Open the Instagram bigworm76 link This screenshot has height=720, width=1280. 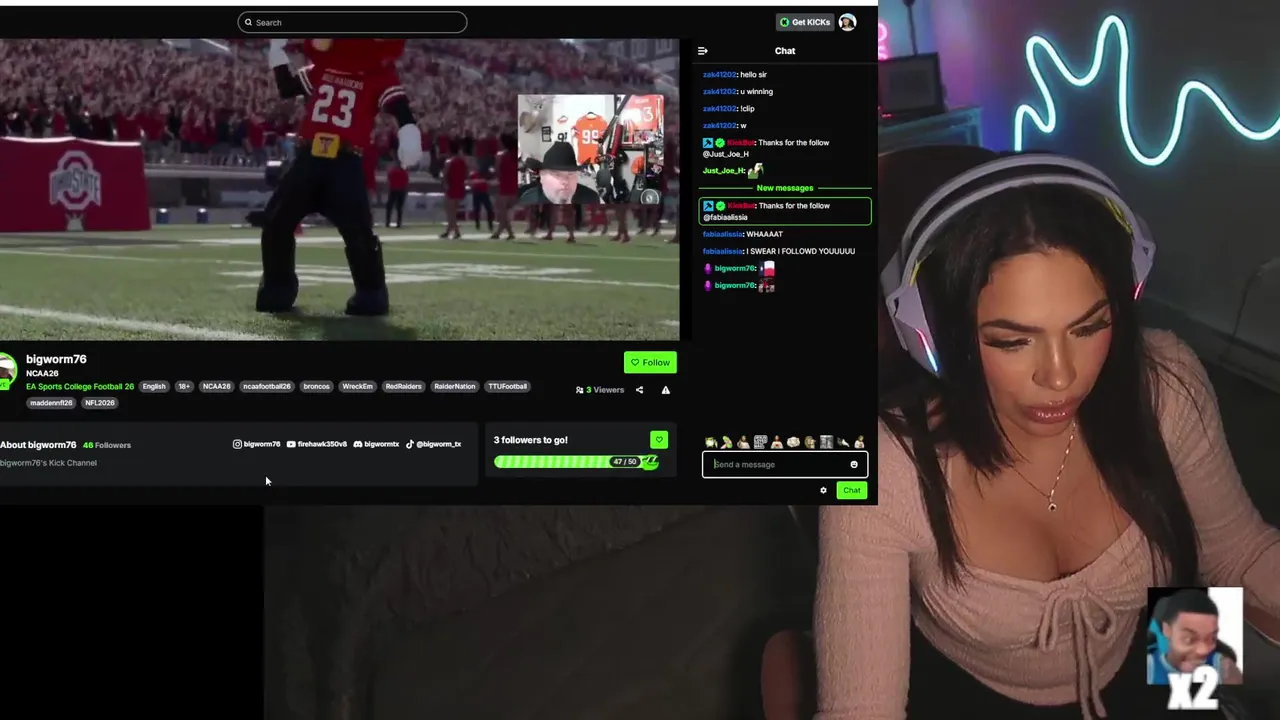click(256, 444)
